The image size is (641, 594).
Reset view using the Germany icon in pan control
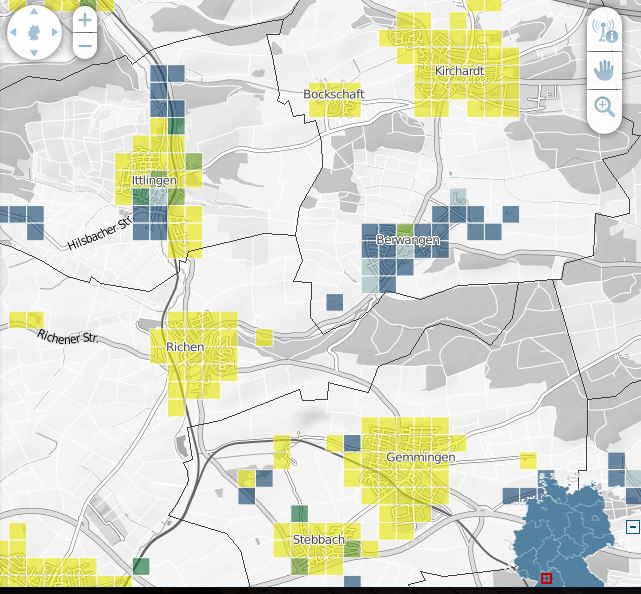[34, 33]
